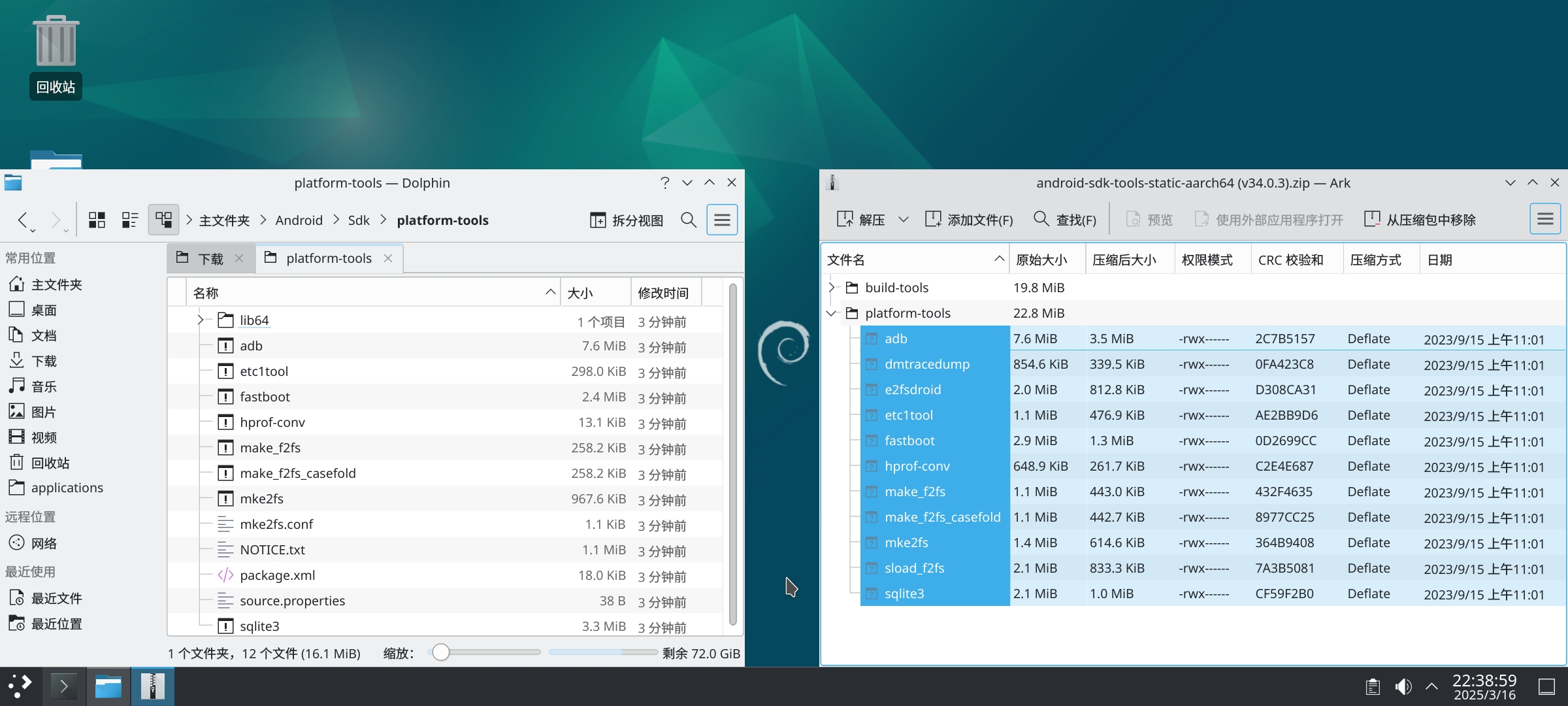Switch Dolphin to compact view mode
The image size is (1568, 706).
(130, 220)
